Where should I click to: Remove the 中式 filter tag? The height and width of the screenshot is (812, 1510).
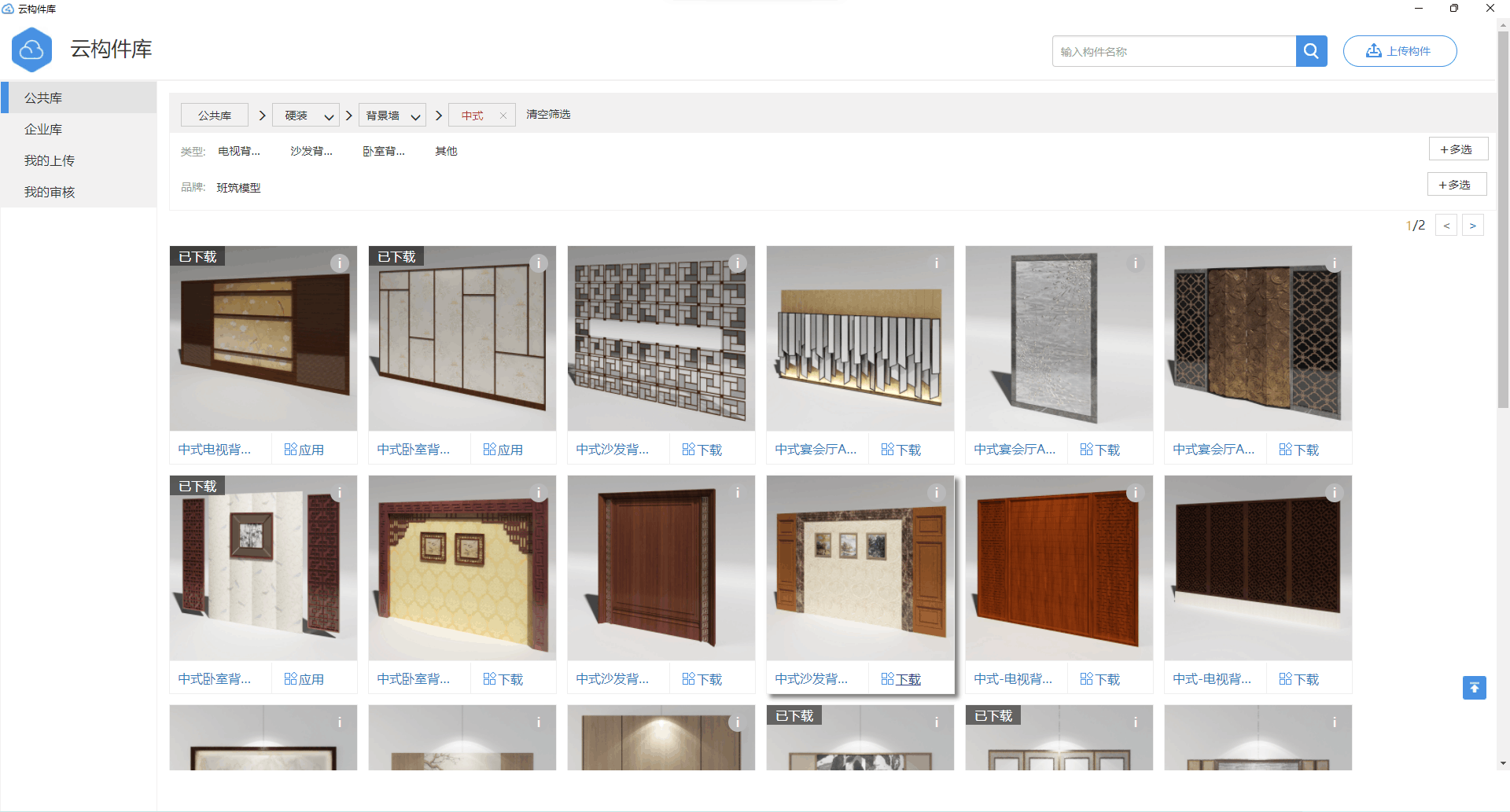click(503, 116)
